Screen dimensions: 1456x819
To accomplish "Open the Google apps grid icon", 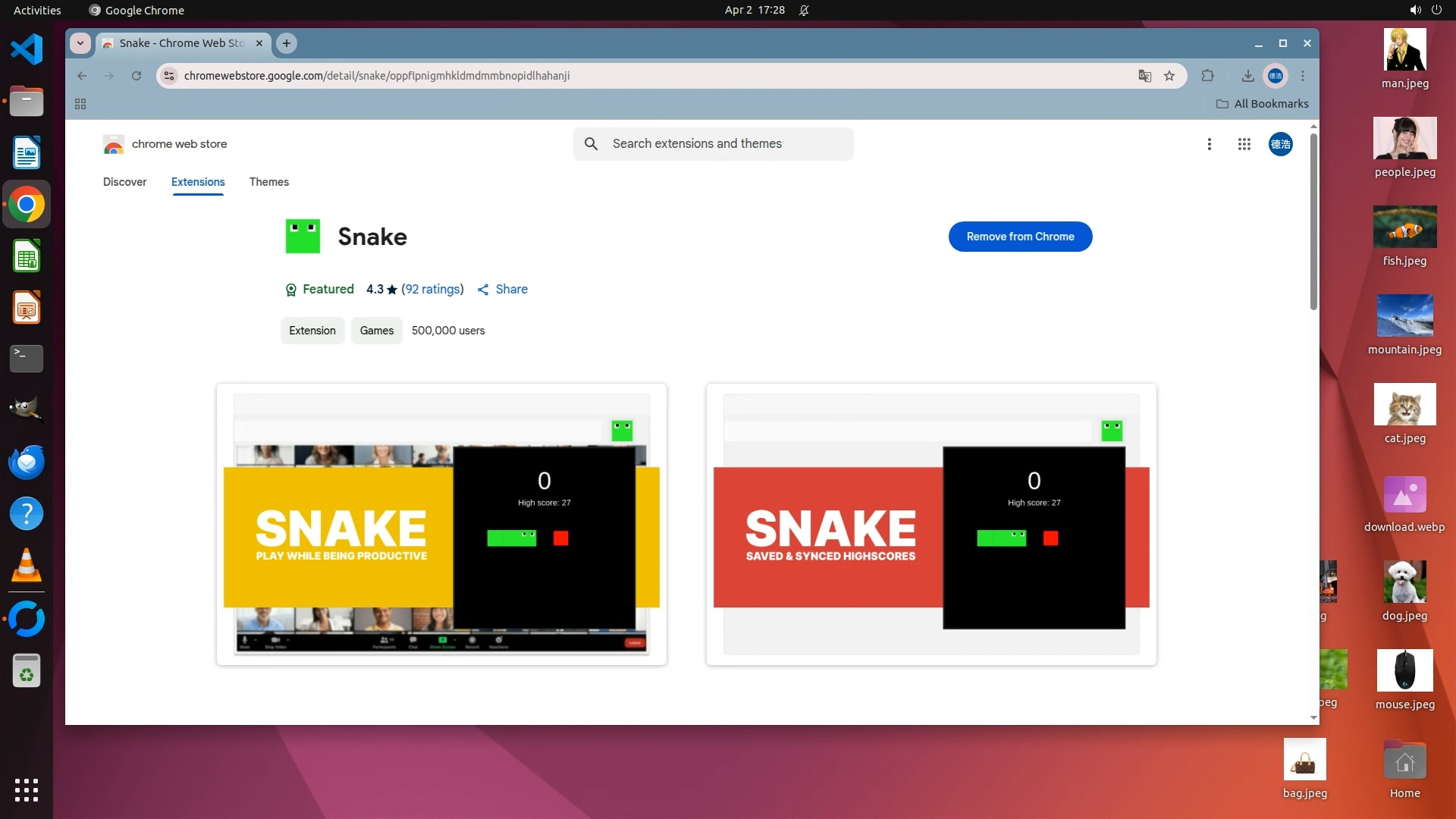I will click(1244, 144).
